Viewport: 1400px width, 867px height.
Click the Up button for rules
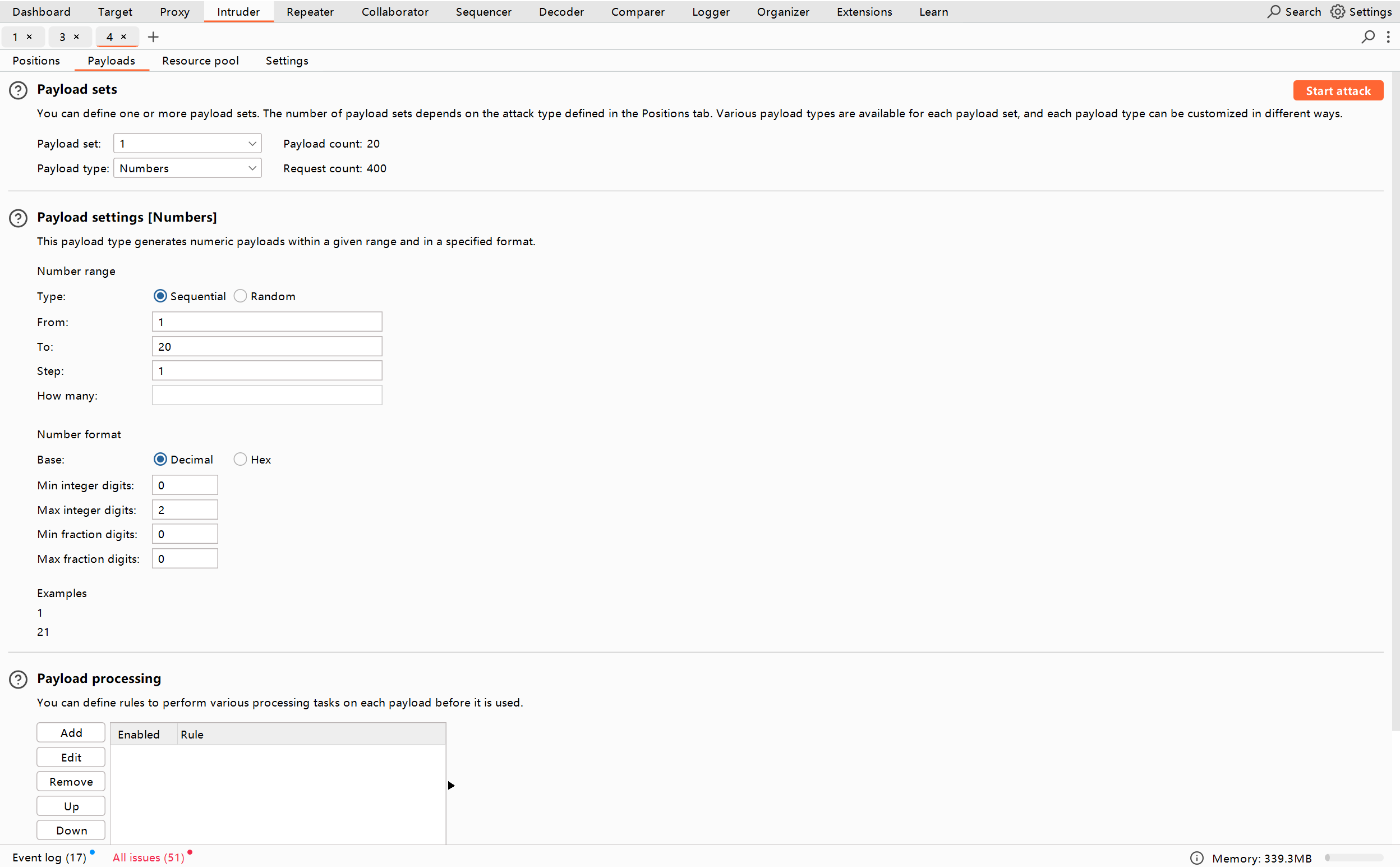coord(71,806)
